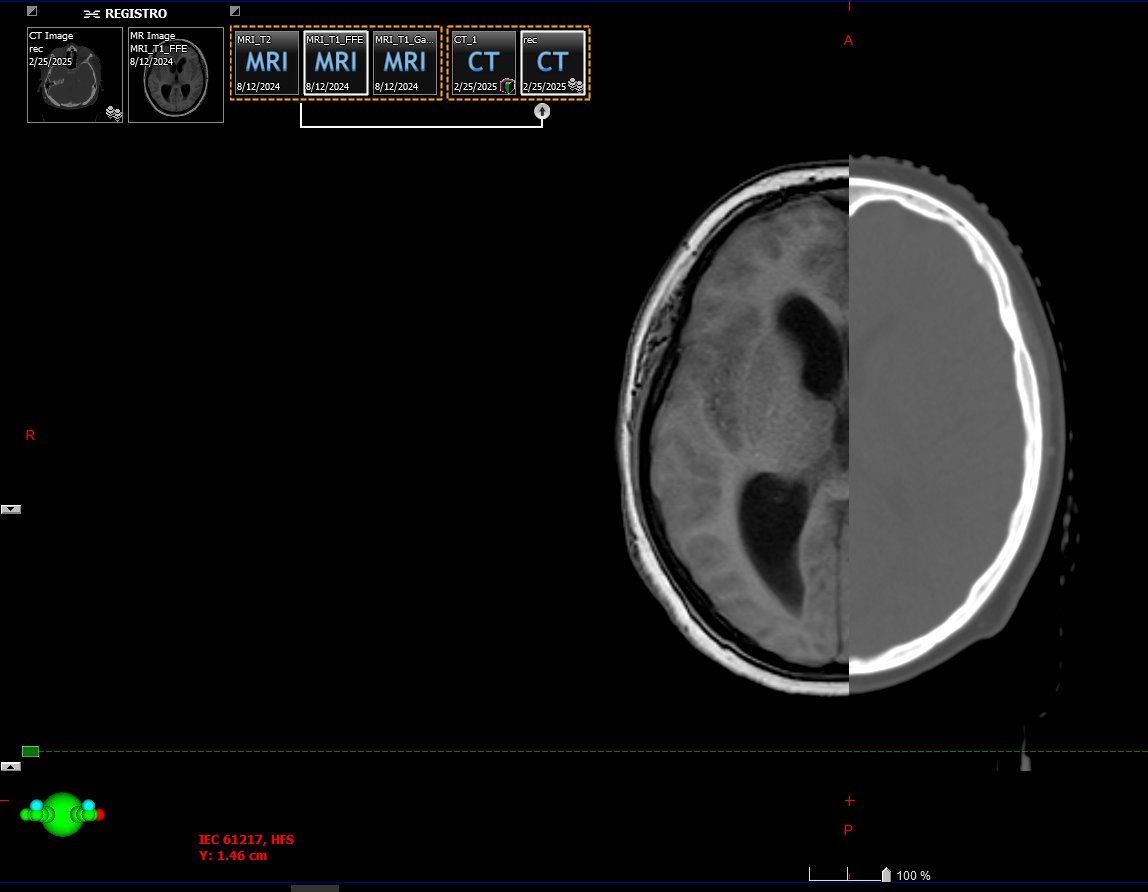
Task: Select the rec CT series tile
Action: (552, 63)
